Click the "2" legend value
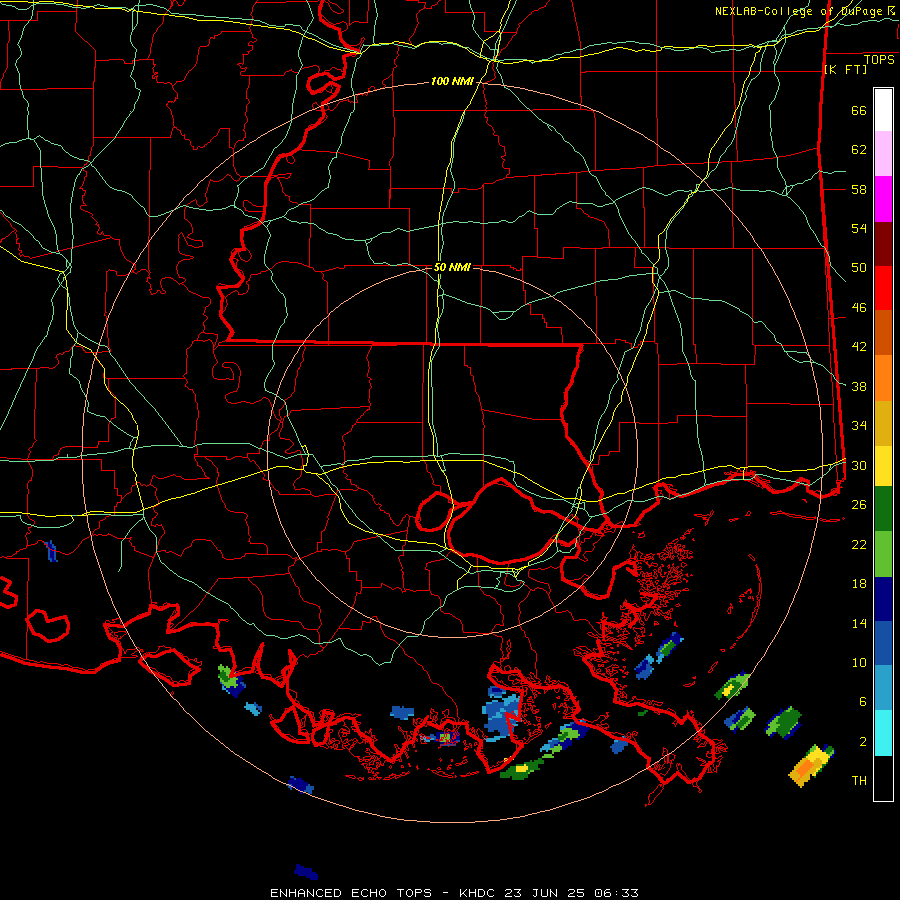Image resolution: width=900 pixels, height=900 pixels. coord(862,742)
